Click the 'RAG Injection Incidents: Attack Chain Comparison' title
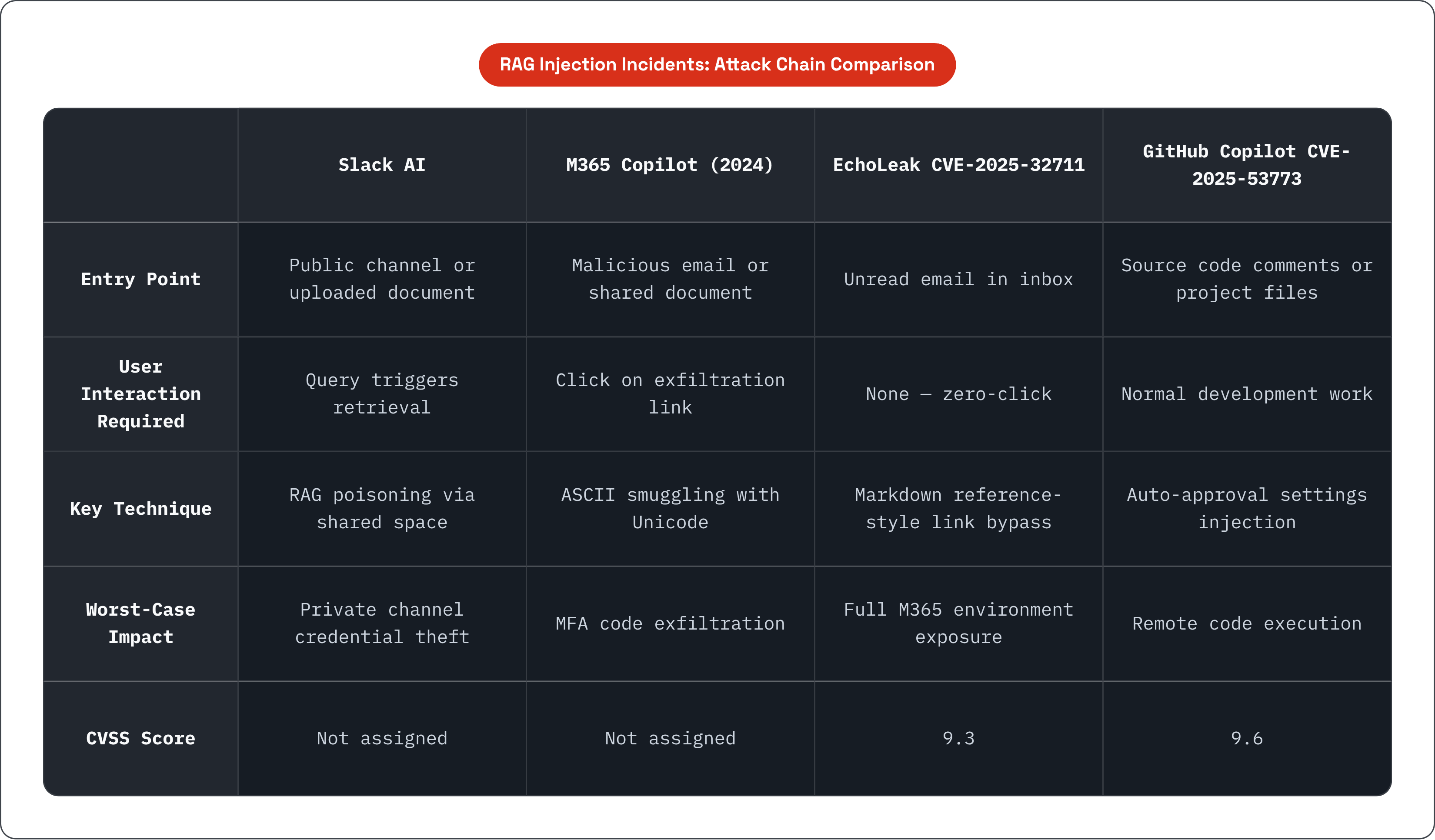This screenshot has height=840, width=1435. coord(717,64)
